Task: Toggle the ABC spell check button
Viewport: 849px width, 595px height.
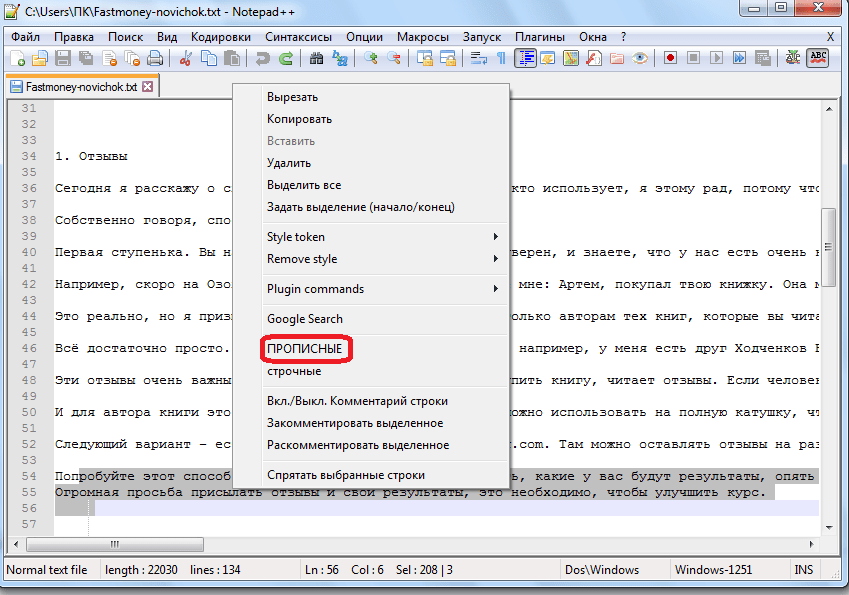Action: 818,58
